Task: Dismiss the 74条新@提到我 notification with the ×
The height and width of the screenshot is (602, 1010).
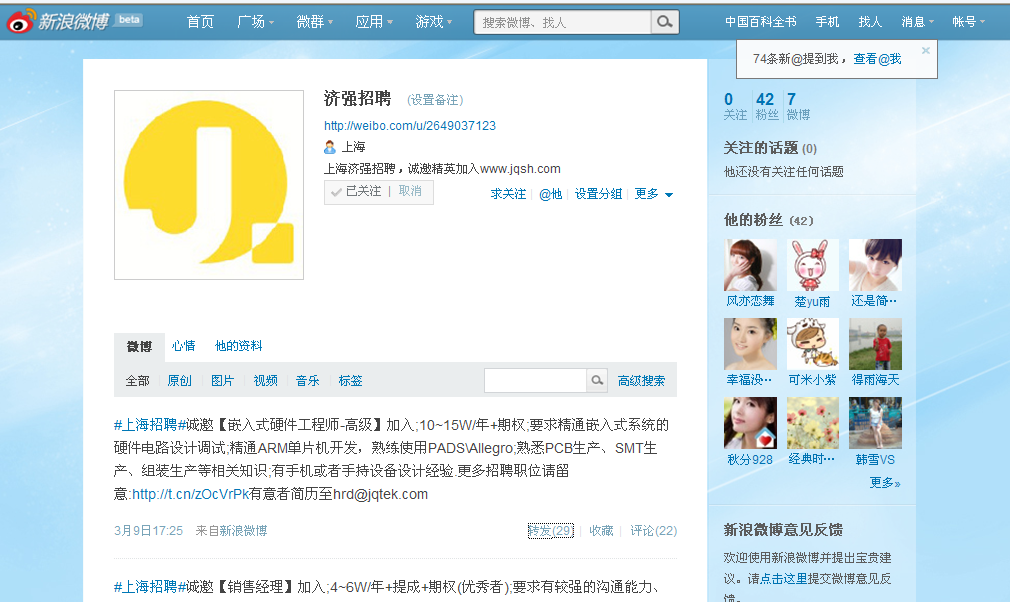Action: [925, 49]
